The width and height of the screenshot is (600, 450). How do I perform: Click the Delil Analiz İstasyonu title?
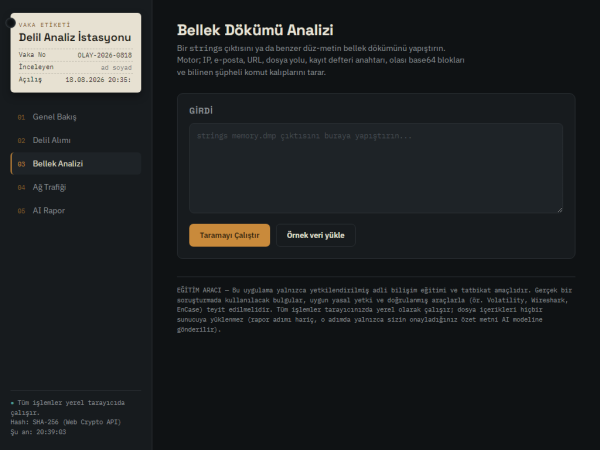point(75,38)
